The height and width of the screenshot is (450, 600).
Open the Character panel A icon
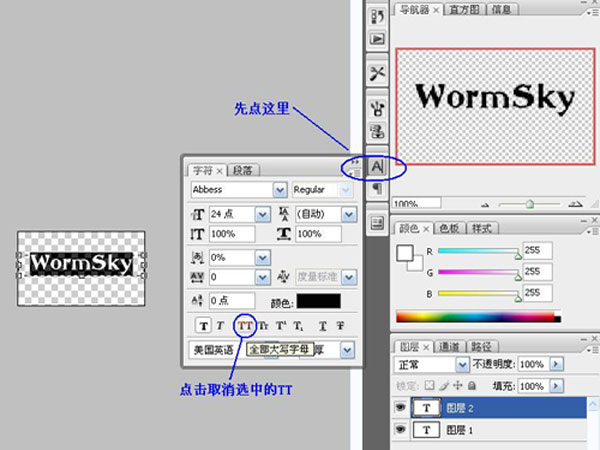coord(377,167)
